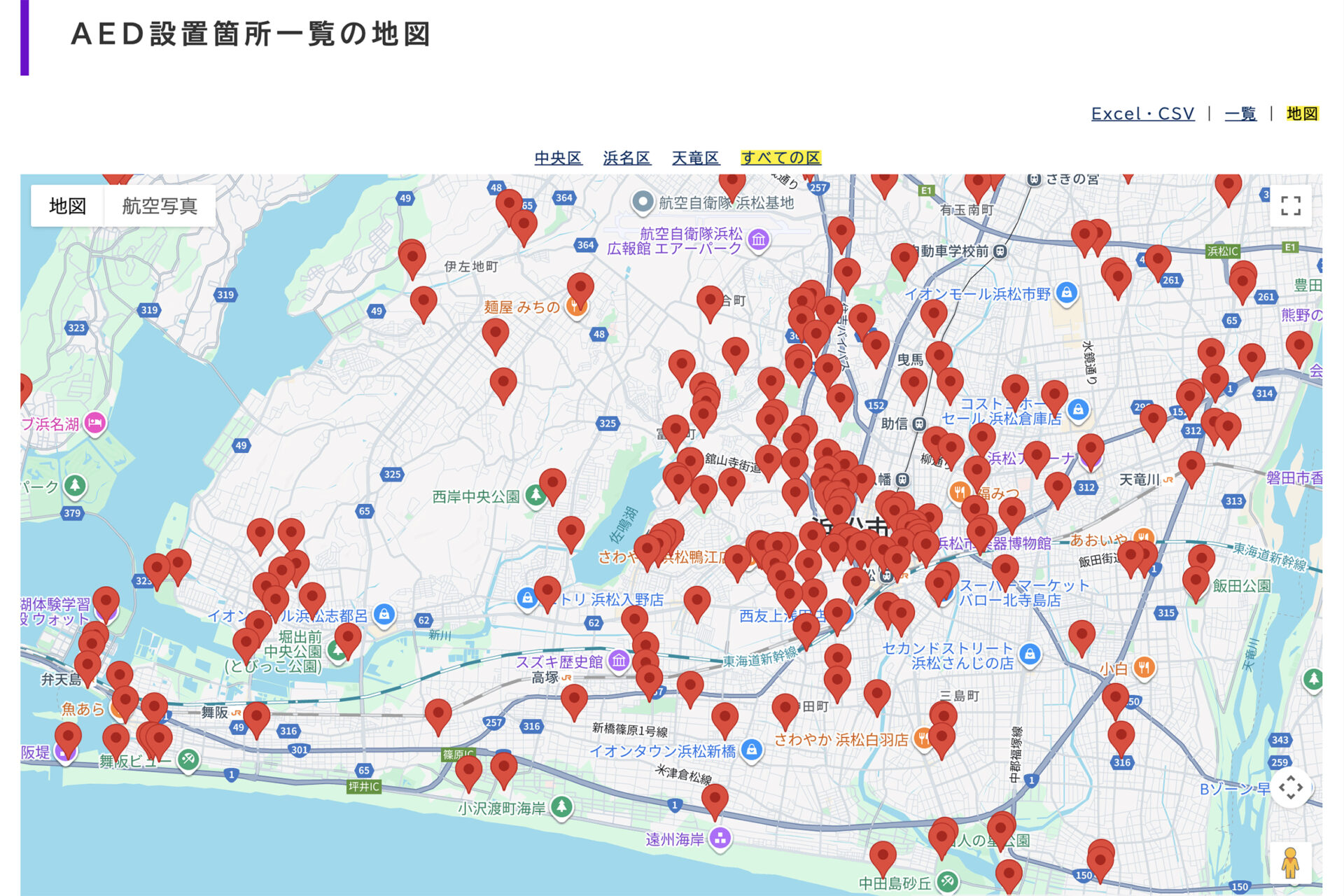Open the Excel・CSV download link
This screenshot has height=896, width=1344.
pyautogui.click(x=1142, y=113)
